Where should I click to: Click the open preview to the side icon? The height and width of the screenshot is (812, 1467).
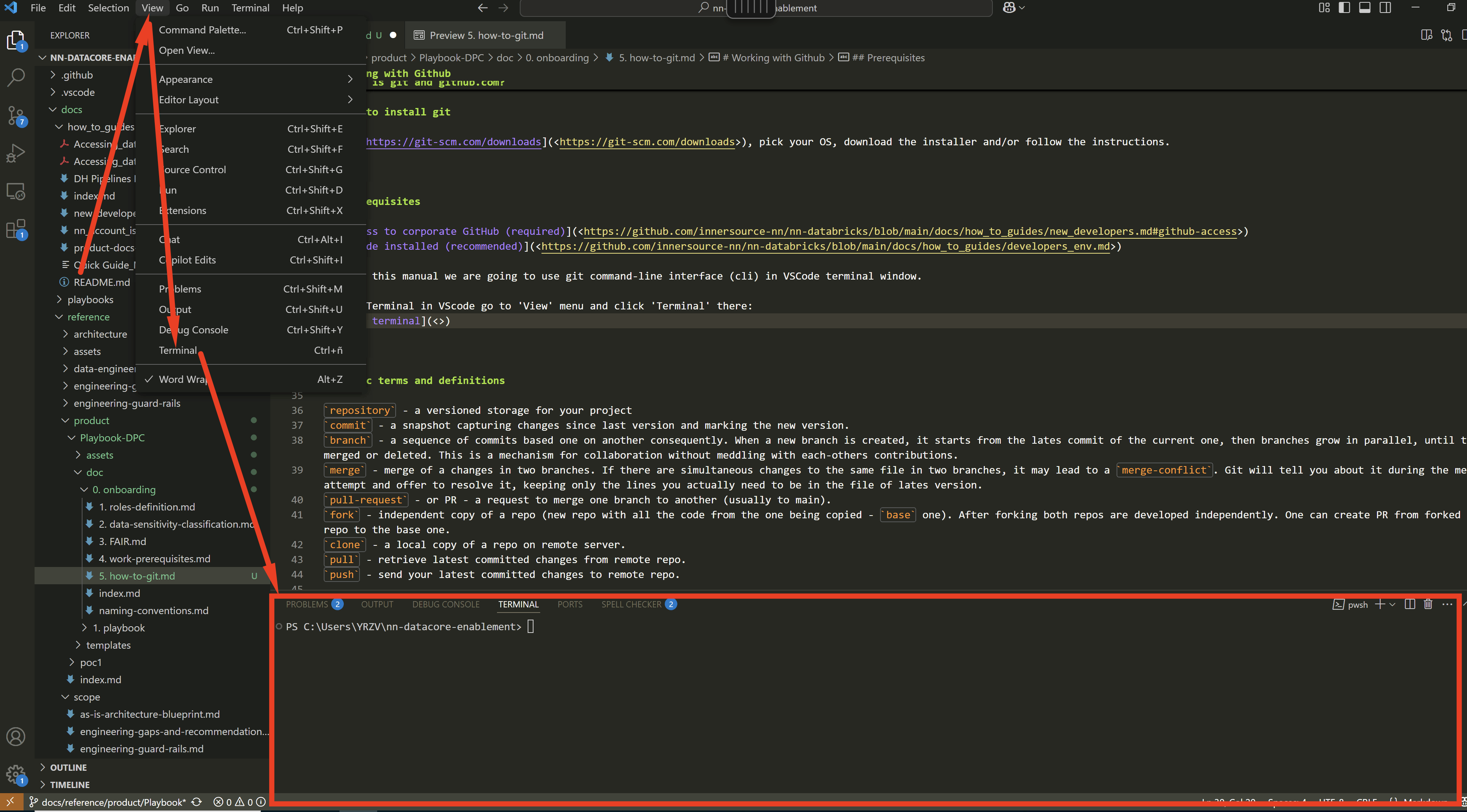(1426, 35)
